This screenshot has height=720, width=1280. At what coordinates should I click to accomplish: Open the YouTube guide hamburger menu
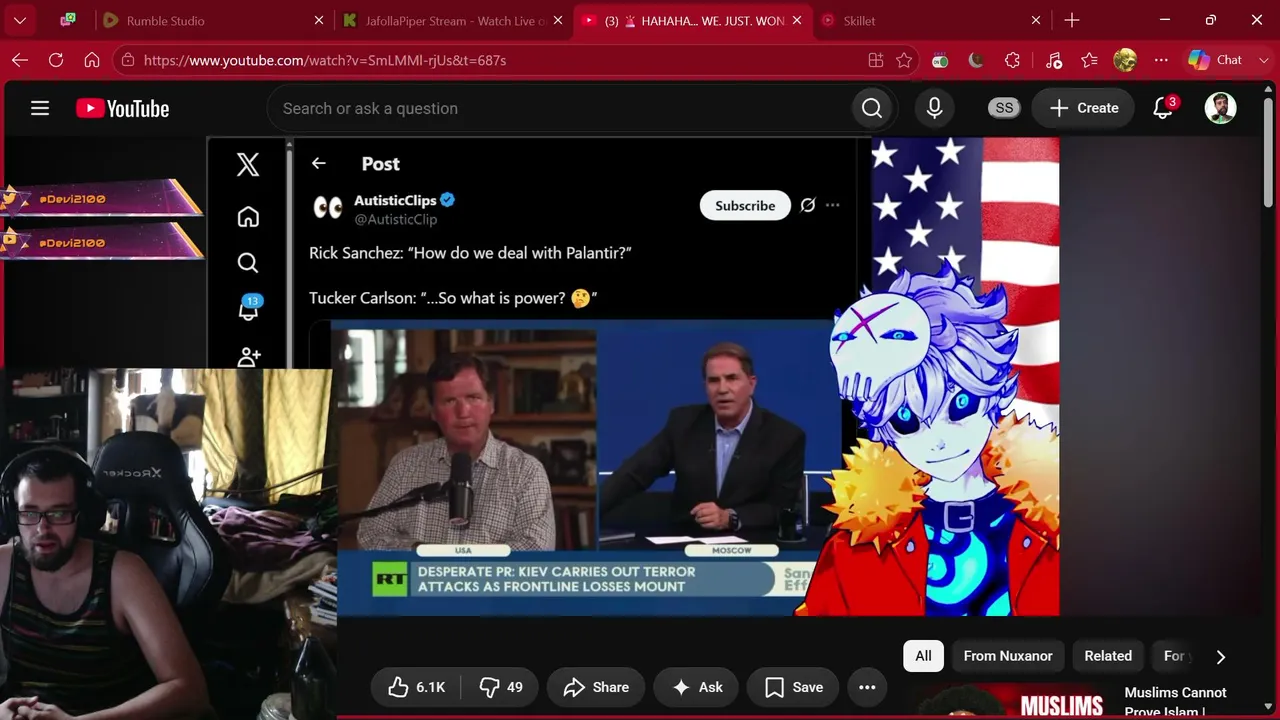pyautogui.click(x=40, y=108)
